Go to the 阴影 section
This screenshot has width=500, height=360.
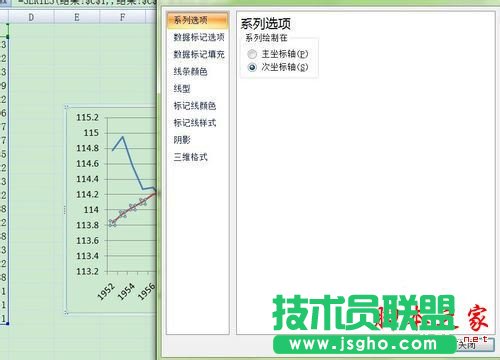[182, 140]
